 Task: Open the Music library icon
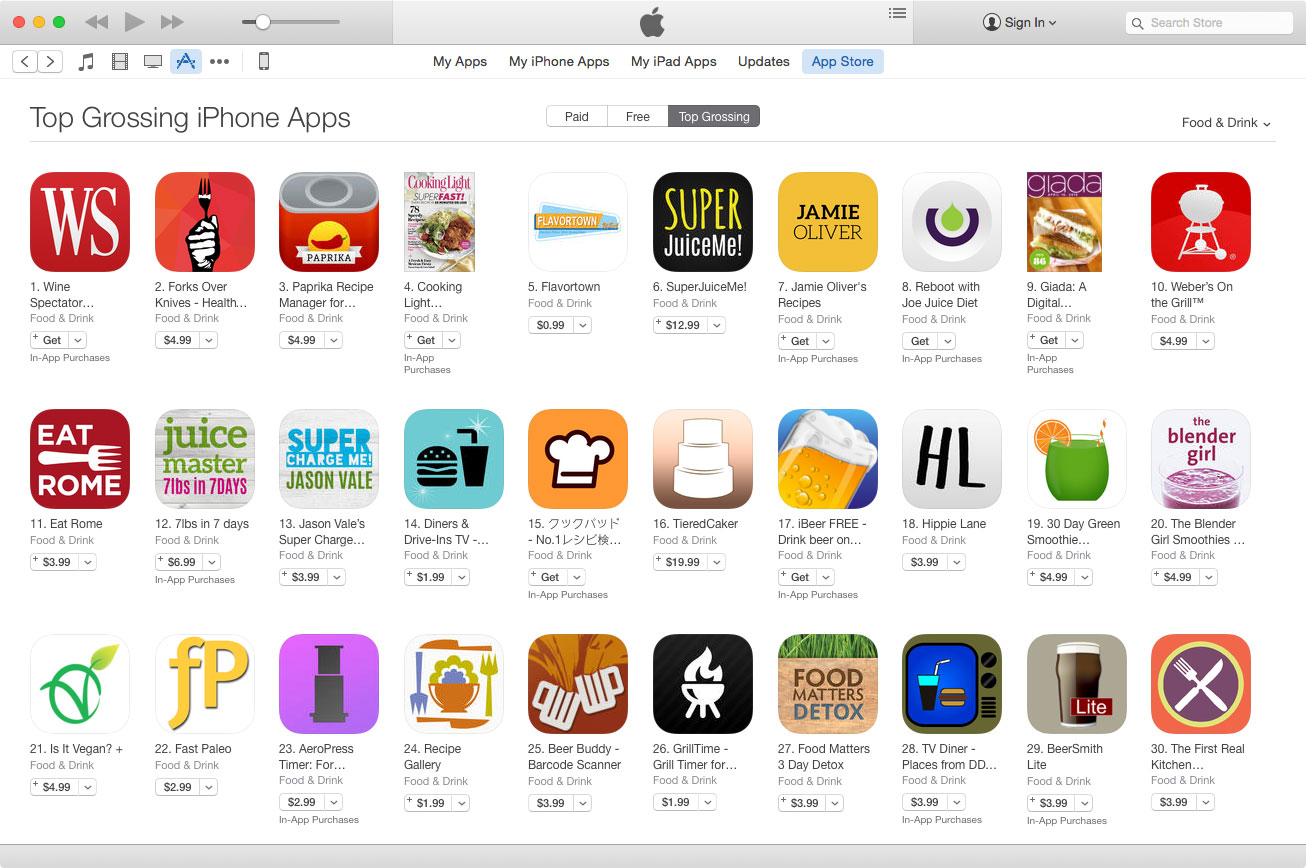tap(86, 61)
